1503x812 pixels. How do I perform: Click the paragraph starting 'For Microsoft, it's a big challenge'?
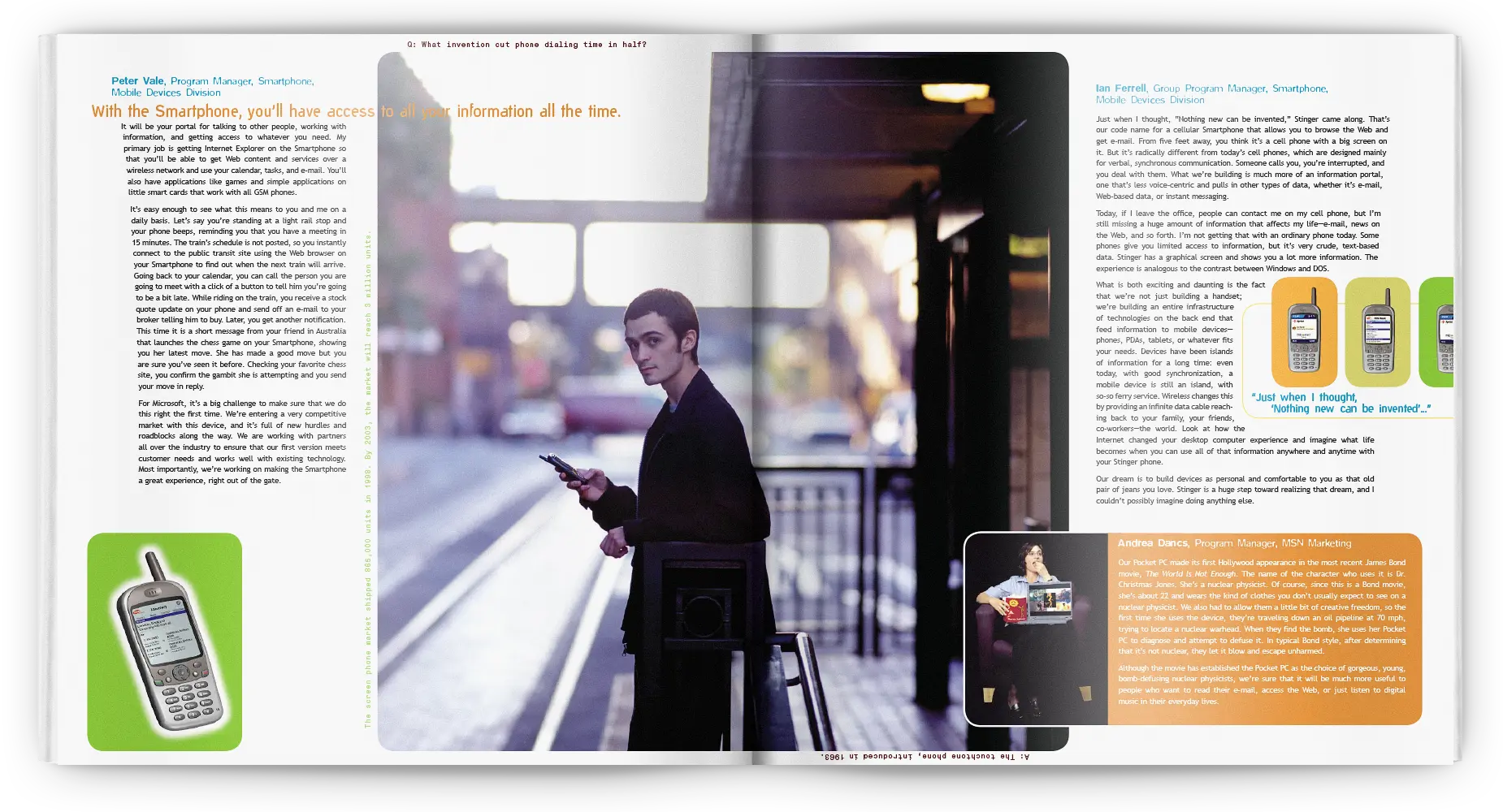(x=242, y=442)
